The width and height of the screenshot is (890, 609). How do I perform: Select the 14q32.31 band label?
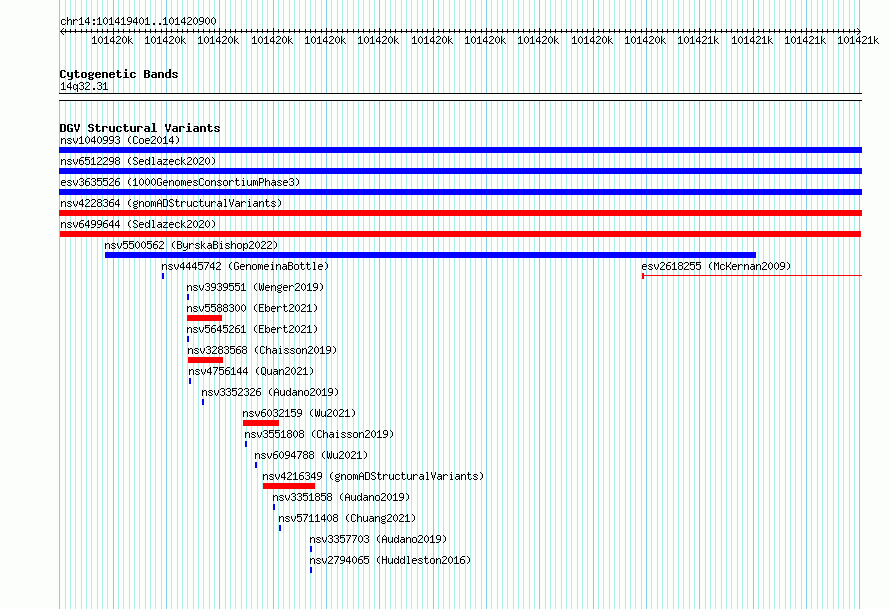tap(84, 87)
